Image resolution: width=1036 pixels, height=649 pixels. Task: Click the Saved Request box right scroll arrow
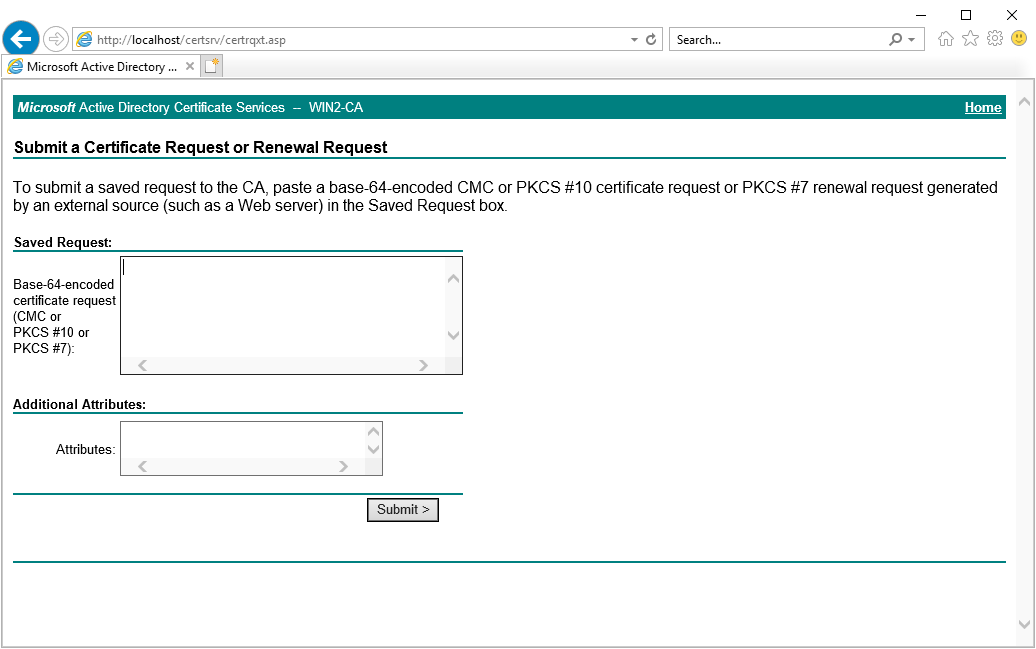pos(424,365)
